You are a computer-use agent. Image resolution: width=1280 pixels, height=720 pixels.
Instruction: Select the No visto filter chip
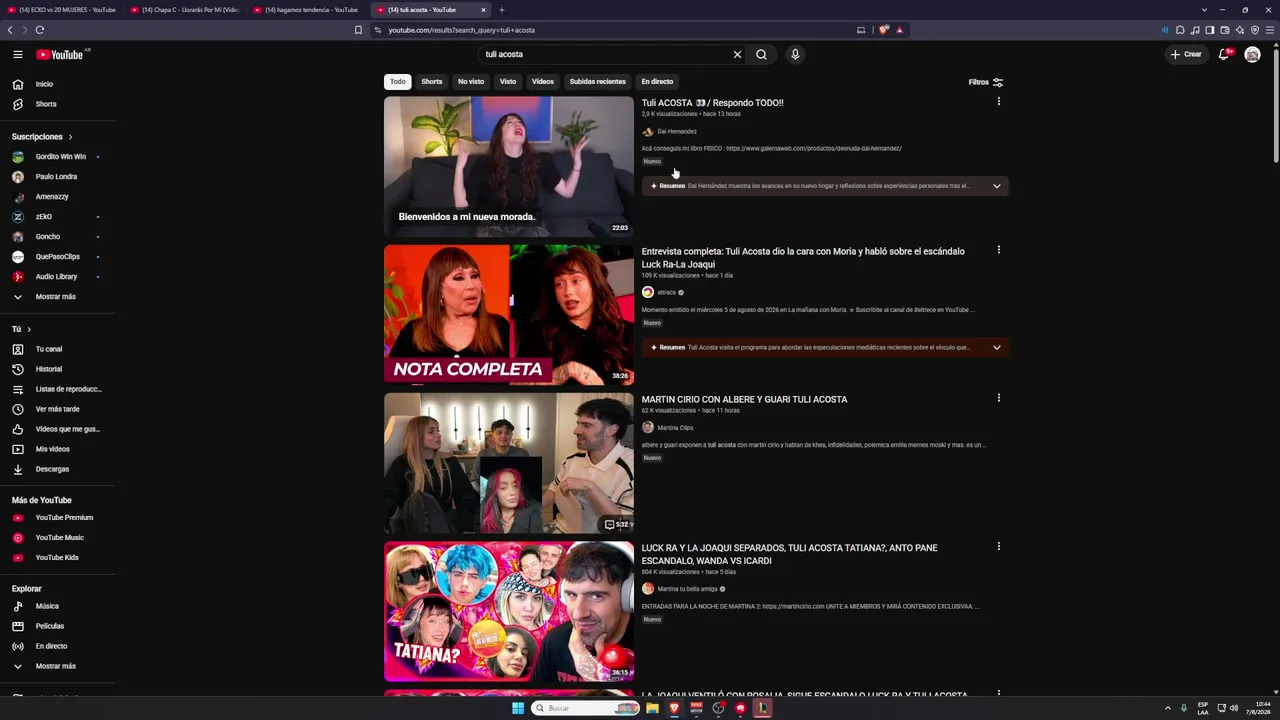pyautogui.click(x=471, y=82)
